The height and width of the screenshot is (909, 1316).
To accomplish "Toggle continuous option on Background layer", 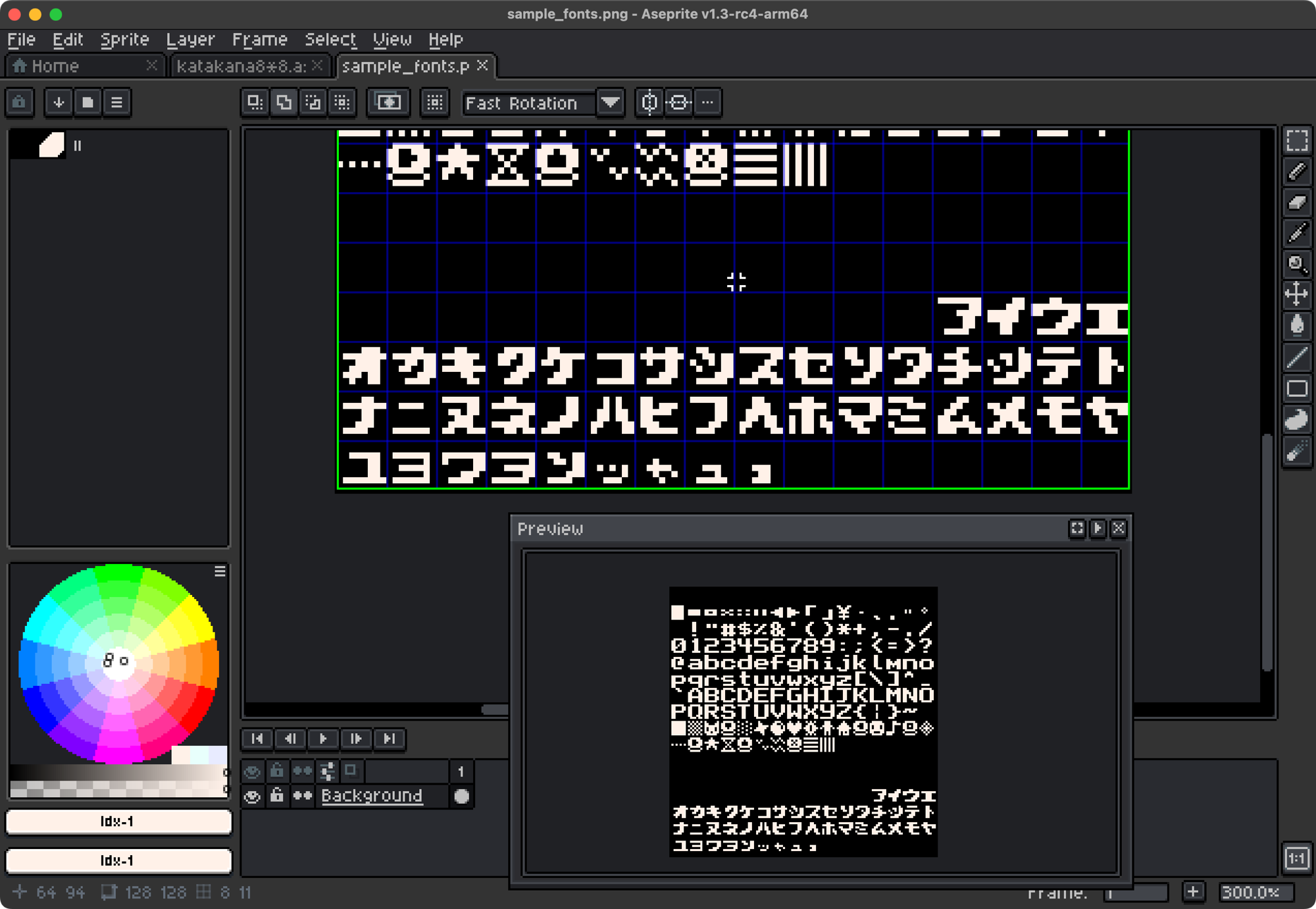I will coord(302,796).
